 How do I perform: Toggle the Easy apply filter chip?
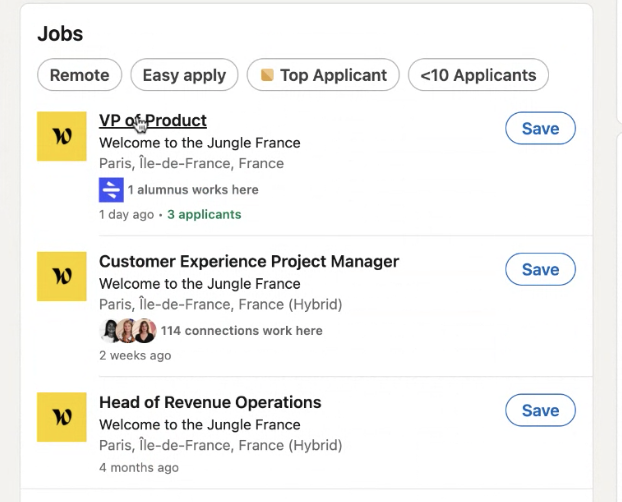click(x=185, y=75)
